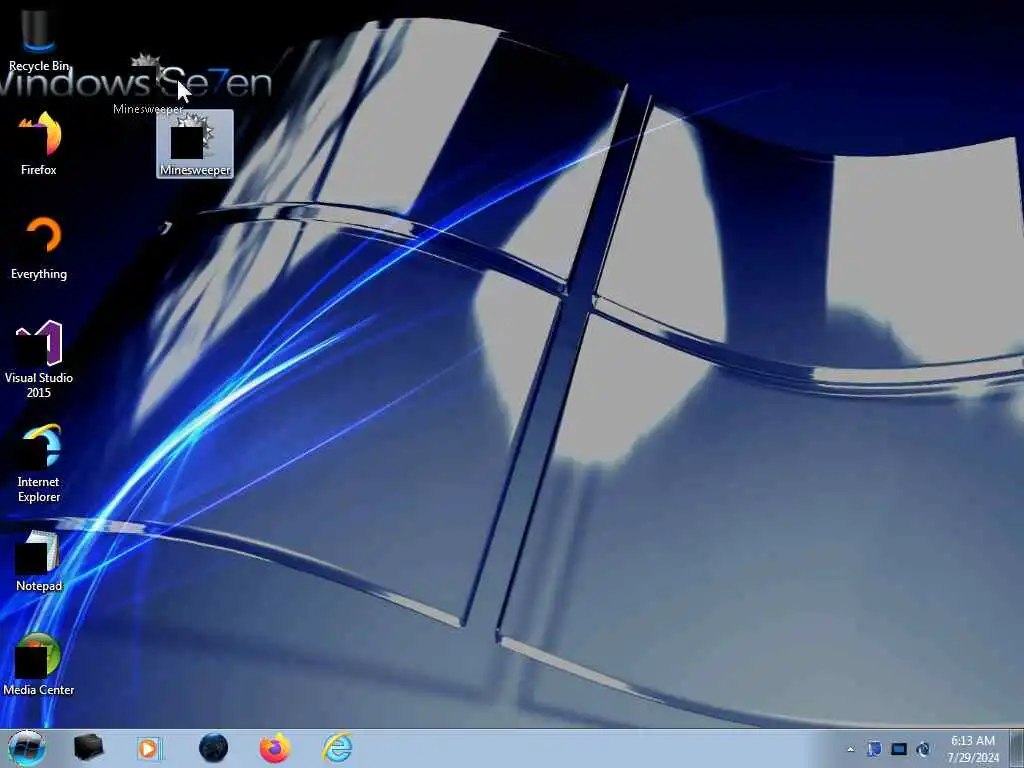Launch Firefox from the taskbar

275,748
